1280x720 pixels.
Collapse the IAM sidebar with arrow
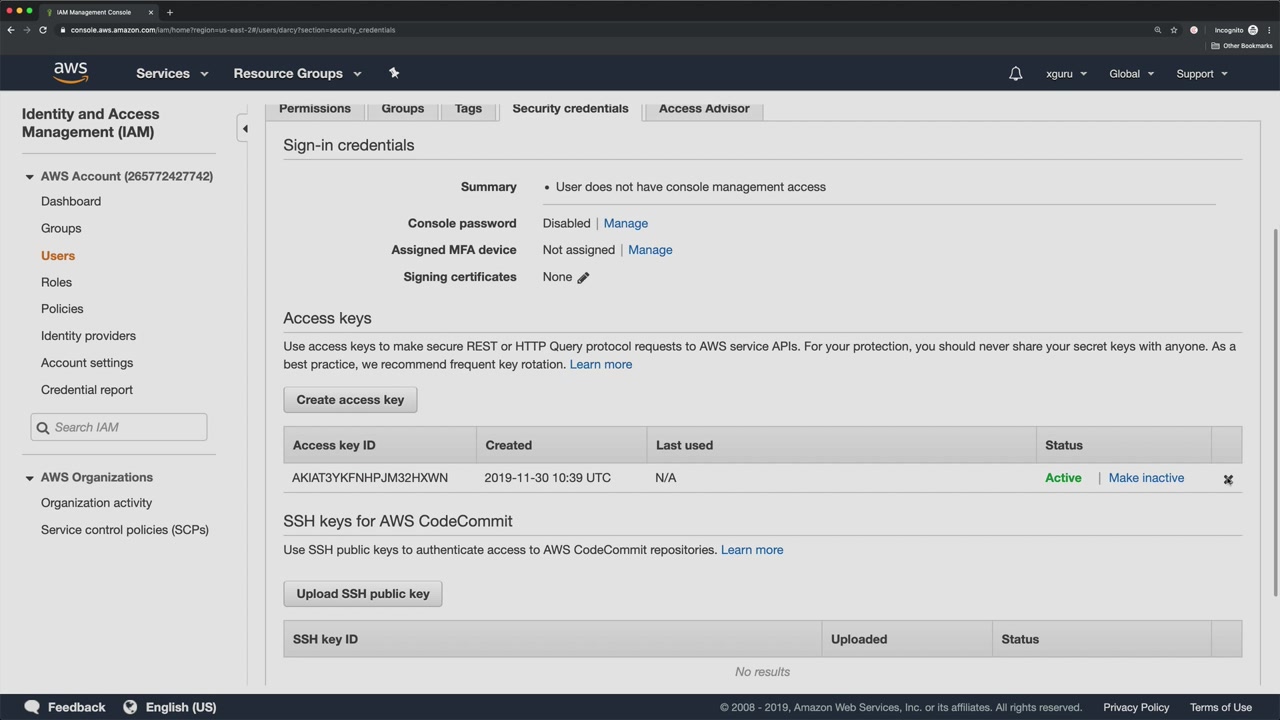point(244,129)
